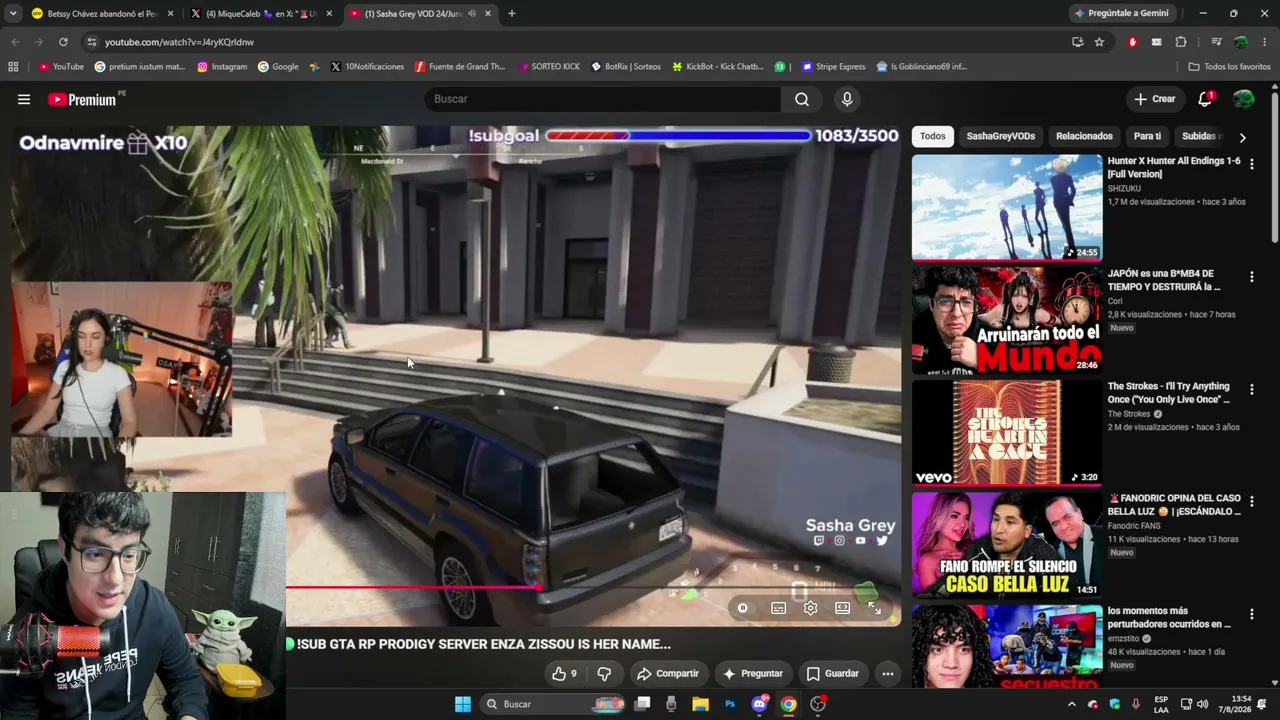Start voice search with the microphone

click(847, 99)
